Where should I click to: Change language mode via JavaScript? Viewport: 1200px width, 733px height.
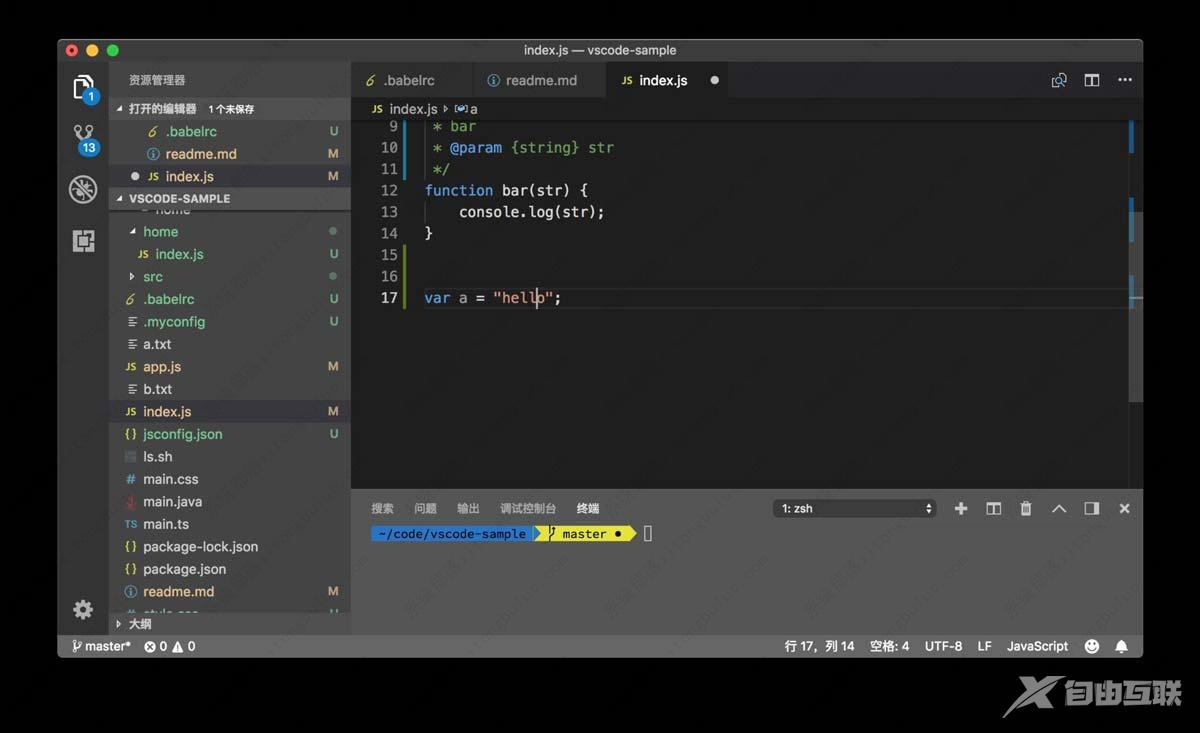click(1037, 646)
